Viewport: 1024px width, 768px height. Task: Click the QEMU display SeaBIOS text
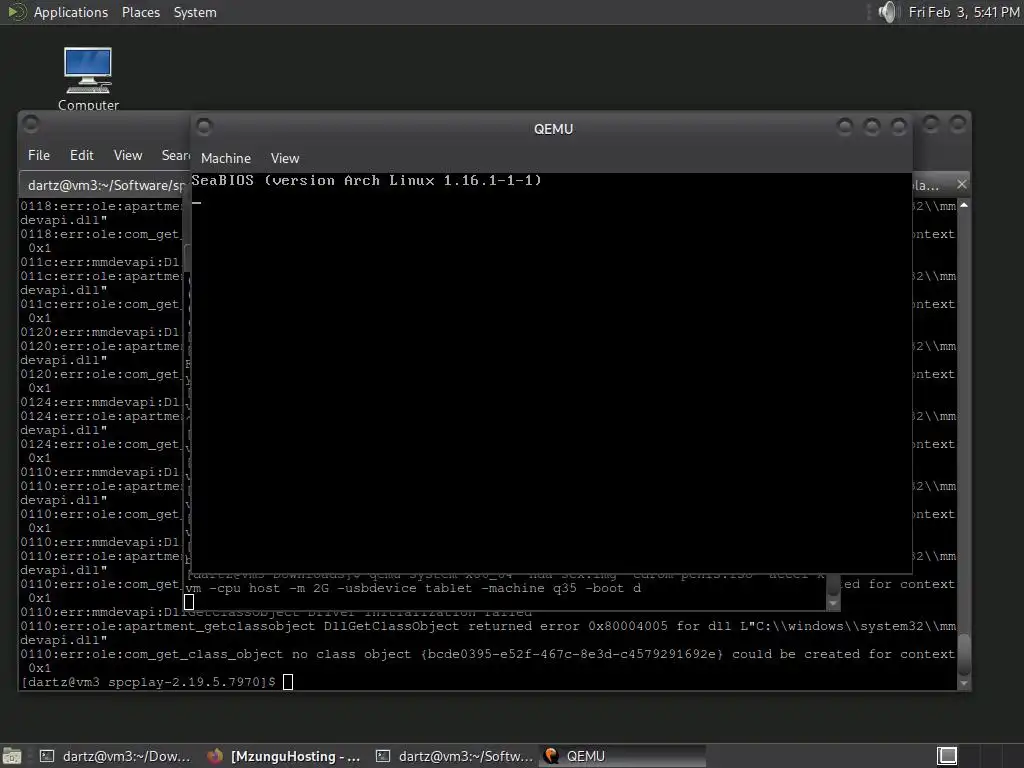[366, 180]
